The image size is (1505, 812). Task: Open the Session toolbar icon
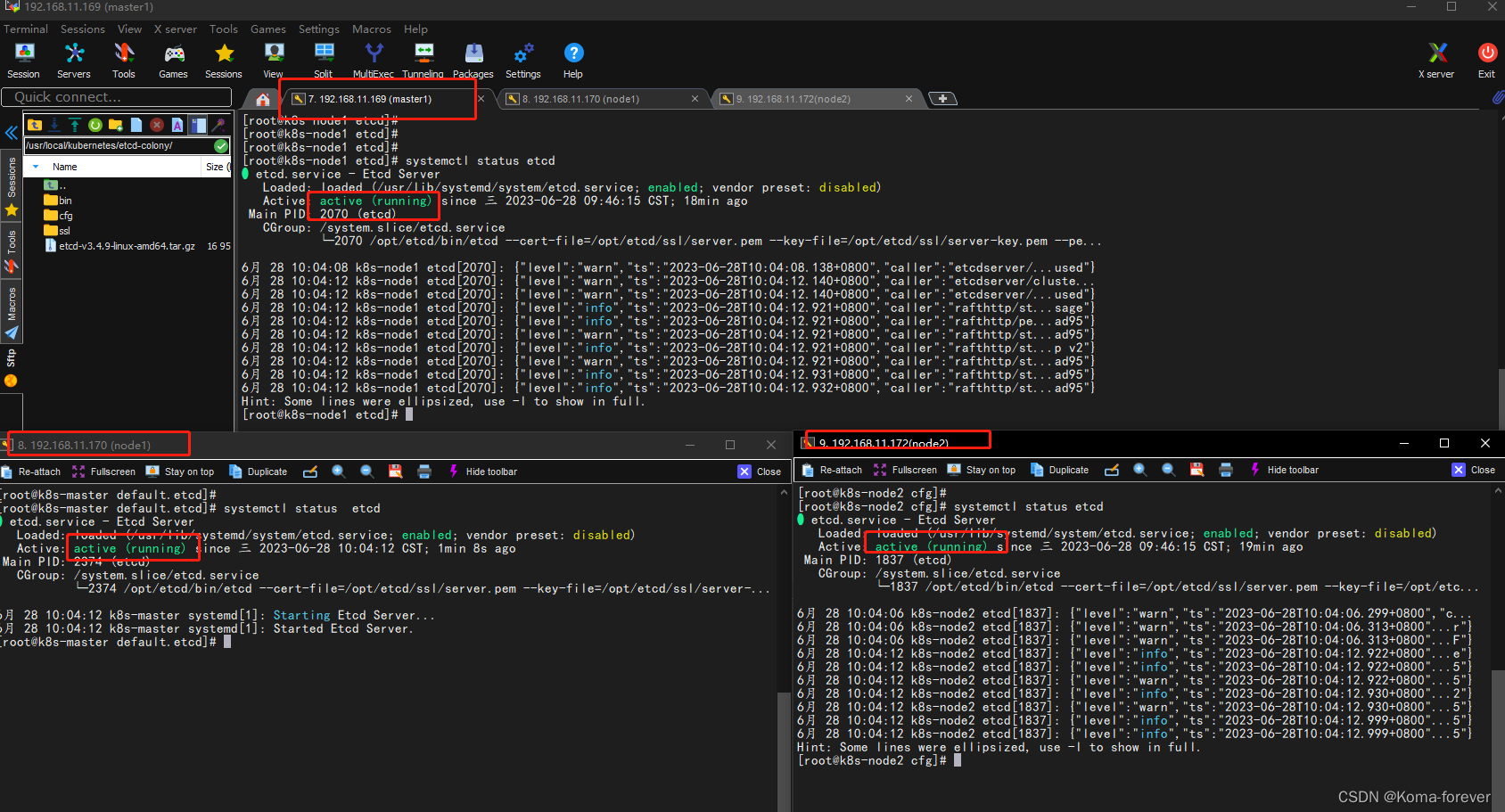[x=24, y=61]
